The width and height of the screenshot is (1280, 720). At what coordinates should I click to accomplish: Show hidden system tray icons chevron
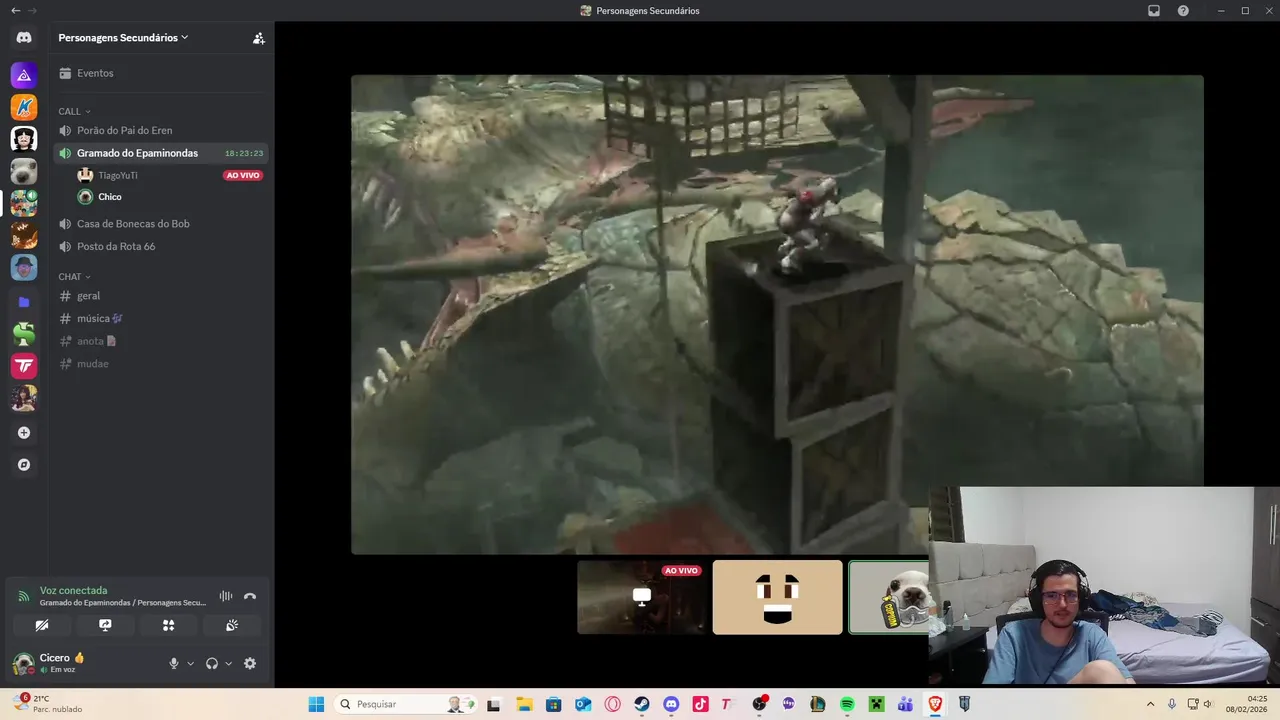pos(1150,704)
